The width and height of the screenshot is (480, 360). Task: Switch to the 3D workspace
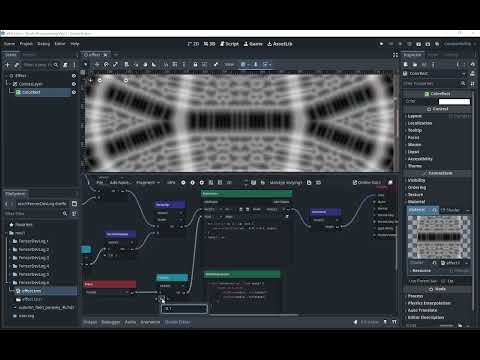click(210, 44)
